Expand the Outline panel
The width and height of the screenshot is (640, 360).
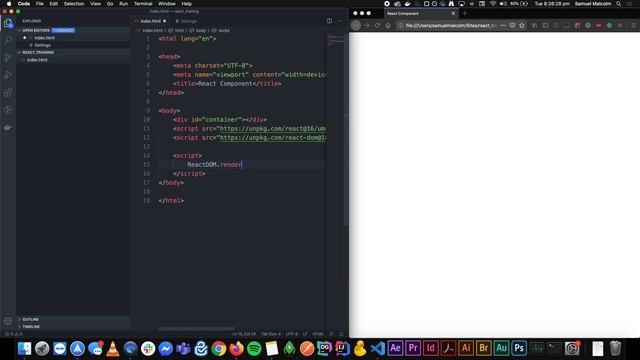click(31, 319)
